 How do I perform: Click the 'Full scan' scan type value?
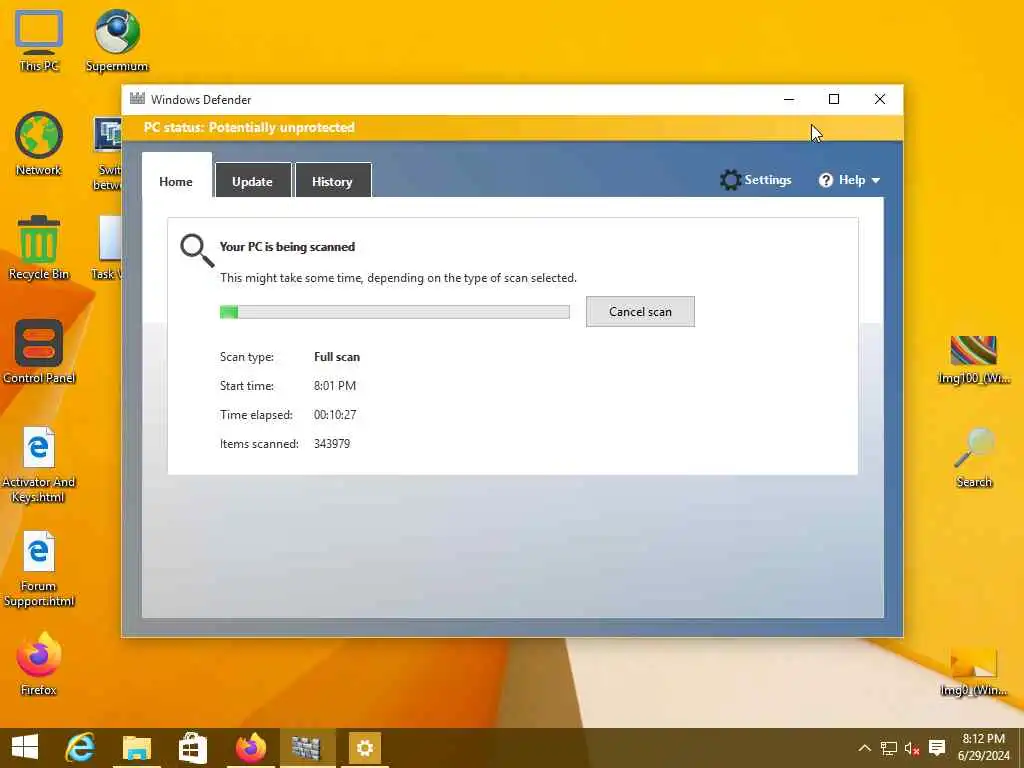[x=337, y=357]
